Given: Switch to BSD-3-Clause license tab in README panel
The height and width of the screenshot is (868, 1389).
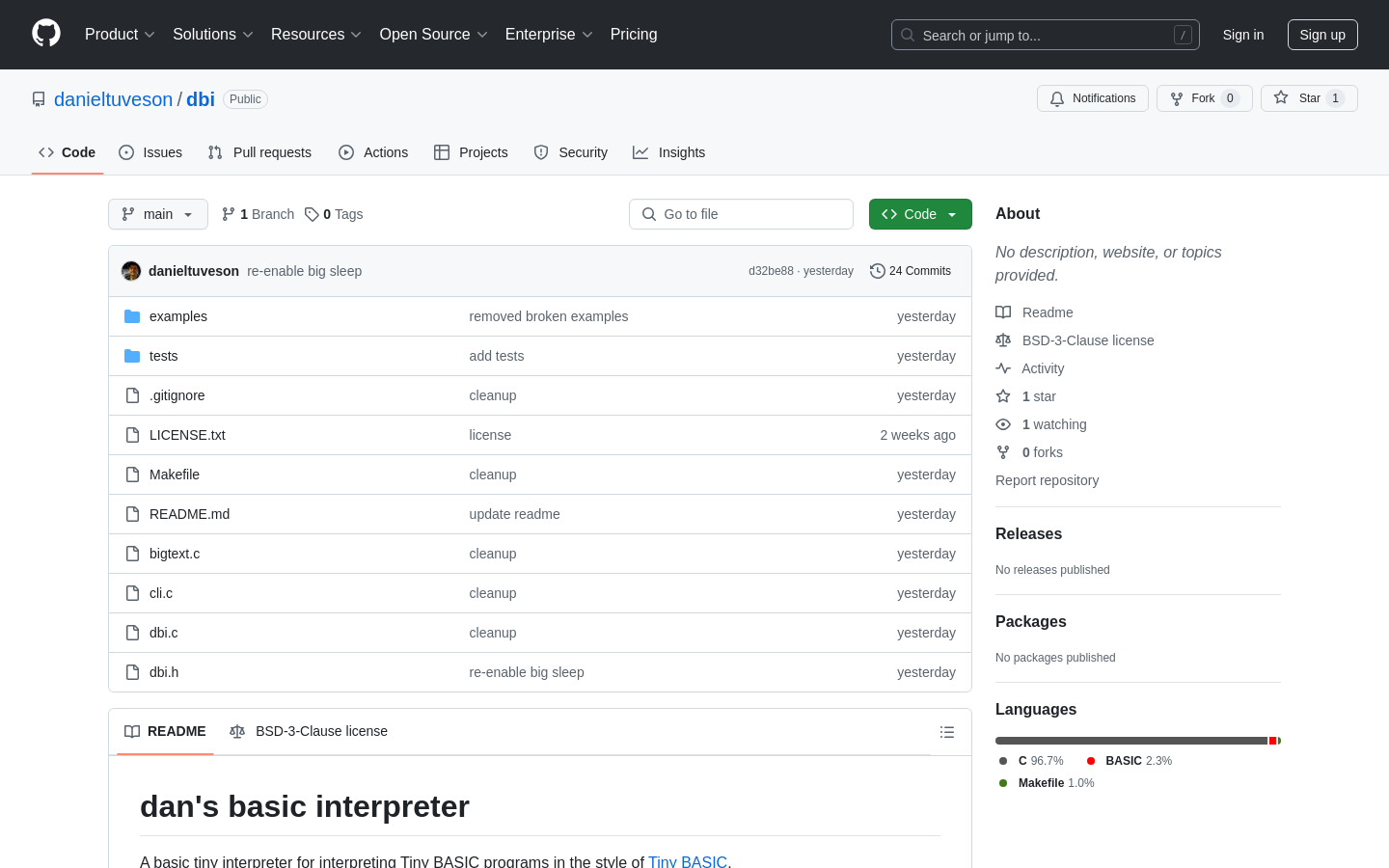Looking at the screenshot, I should [x=309, y=731].
